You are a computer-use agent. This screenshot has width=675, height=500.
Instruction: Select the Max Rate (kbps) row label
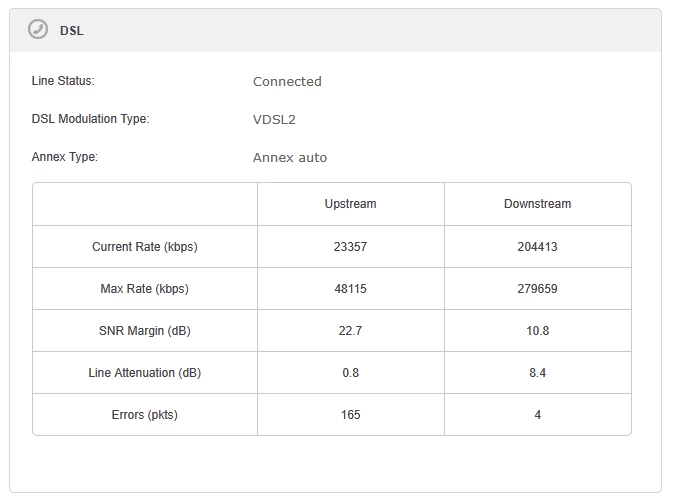[145, 289]
